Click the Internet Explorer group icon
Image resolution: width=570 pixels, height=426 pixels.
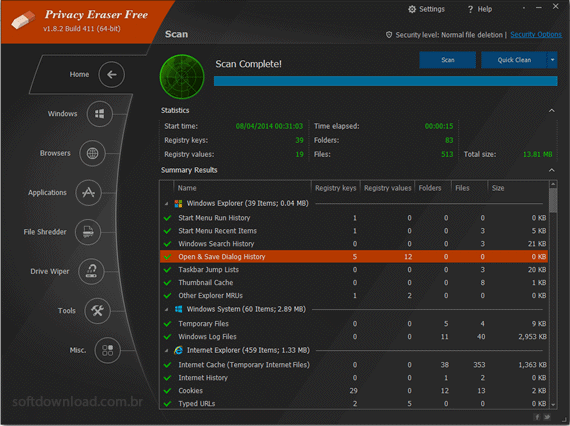[x=178, y=350]
